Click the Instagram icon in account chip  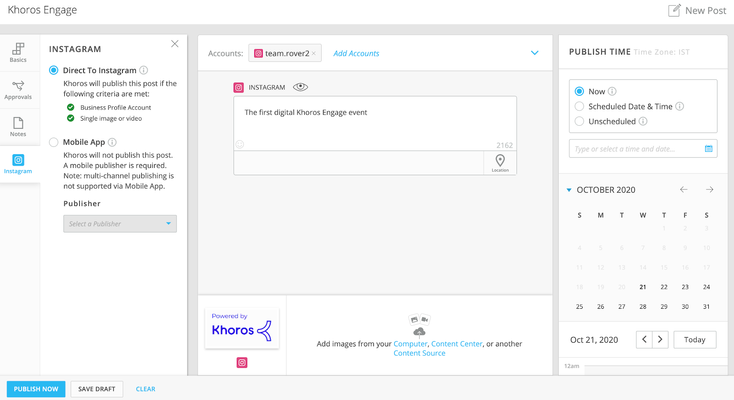click(258, 53)
